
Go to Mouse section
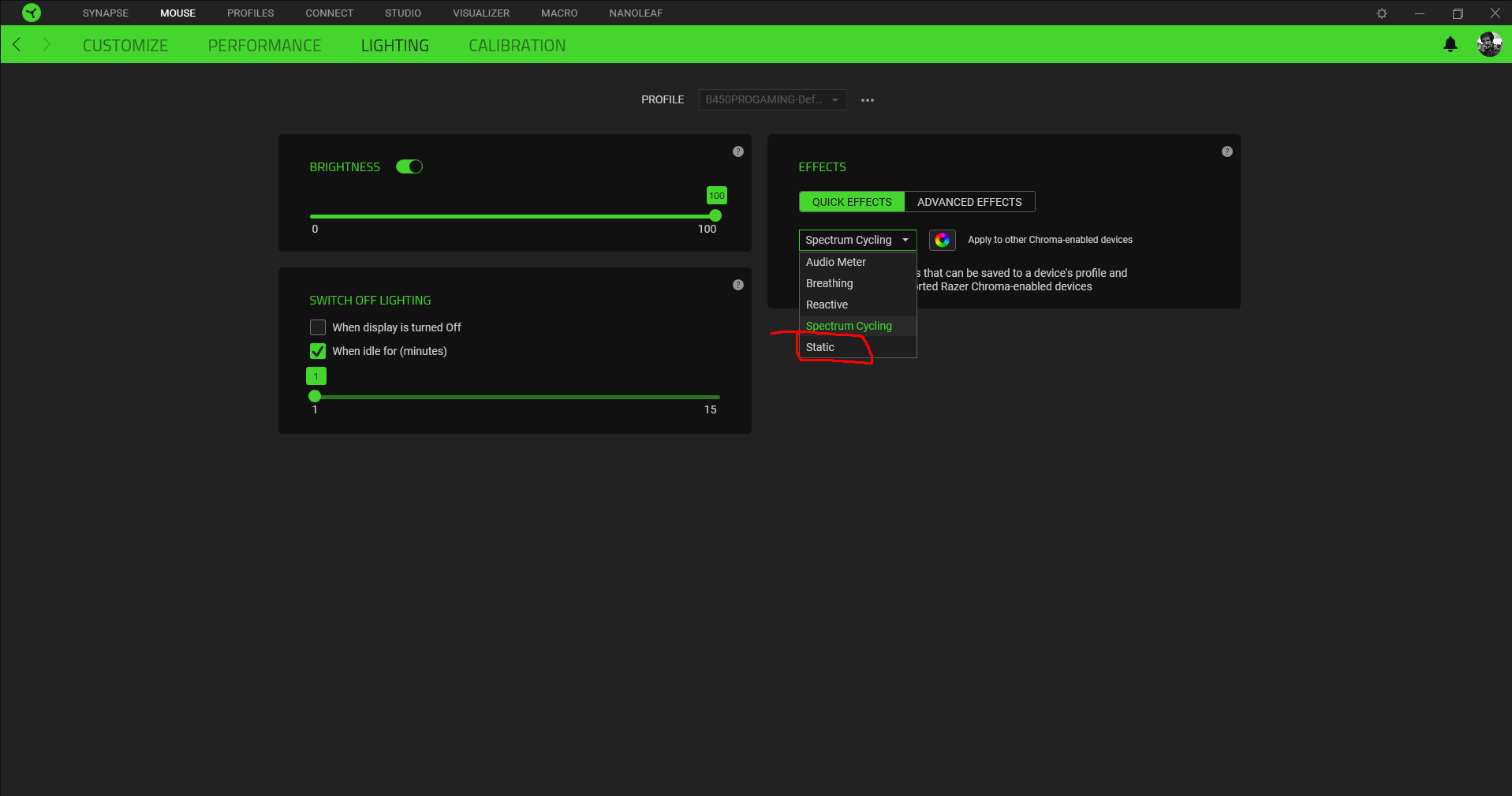tap(177, 13)
